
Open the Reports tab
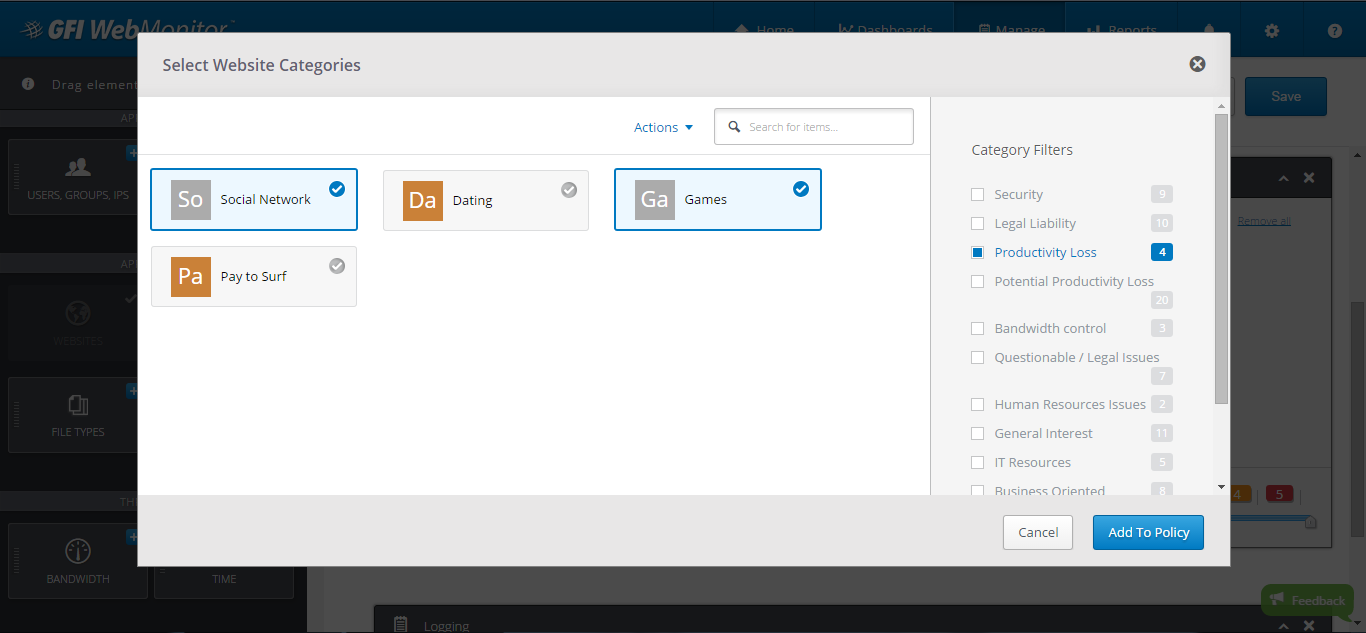[1121, 30]
